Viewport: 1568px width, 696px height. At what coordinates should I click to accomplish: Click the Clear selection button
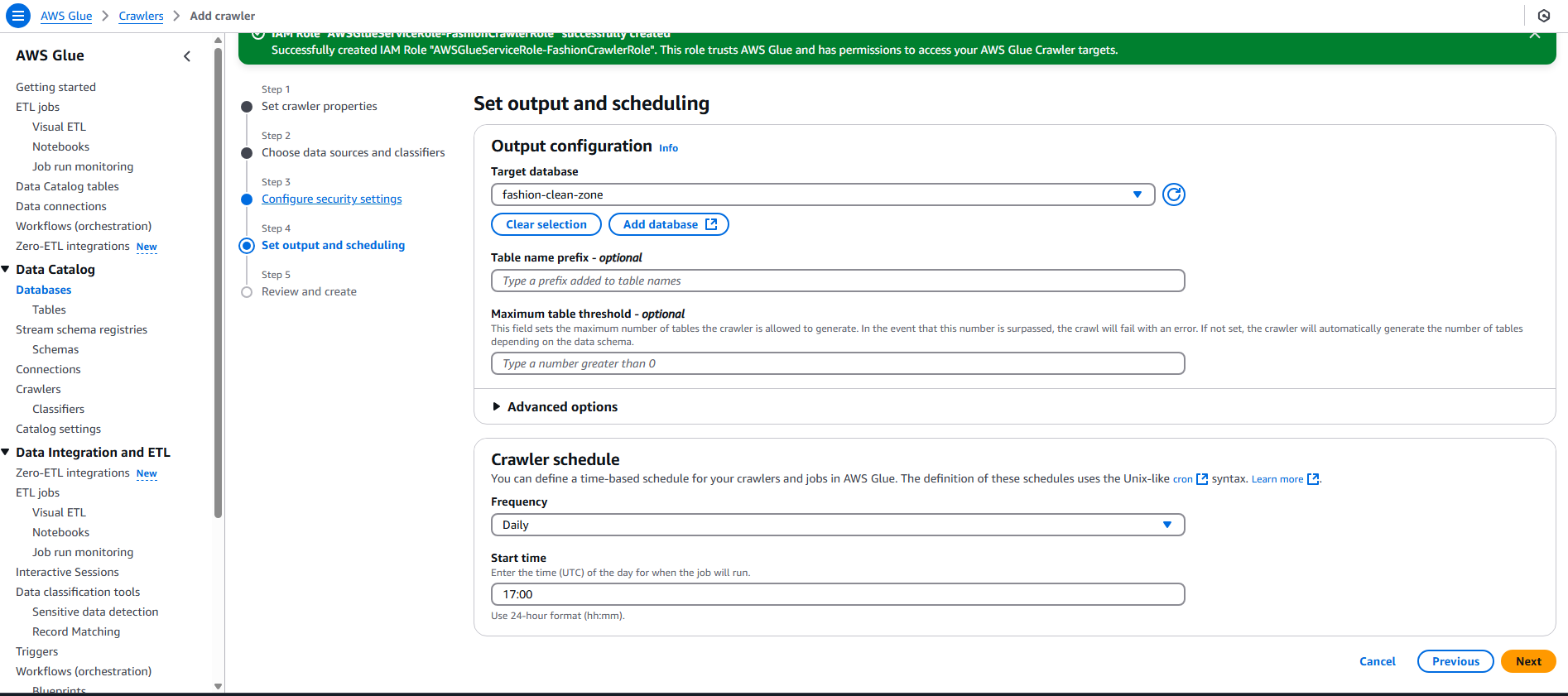tap(546, 224)
